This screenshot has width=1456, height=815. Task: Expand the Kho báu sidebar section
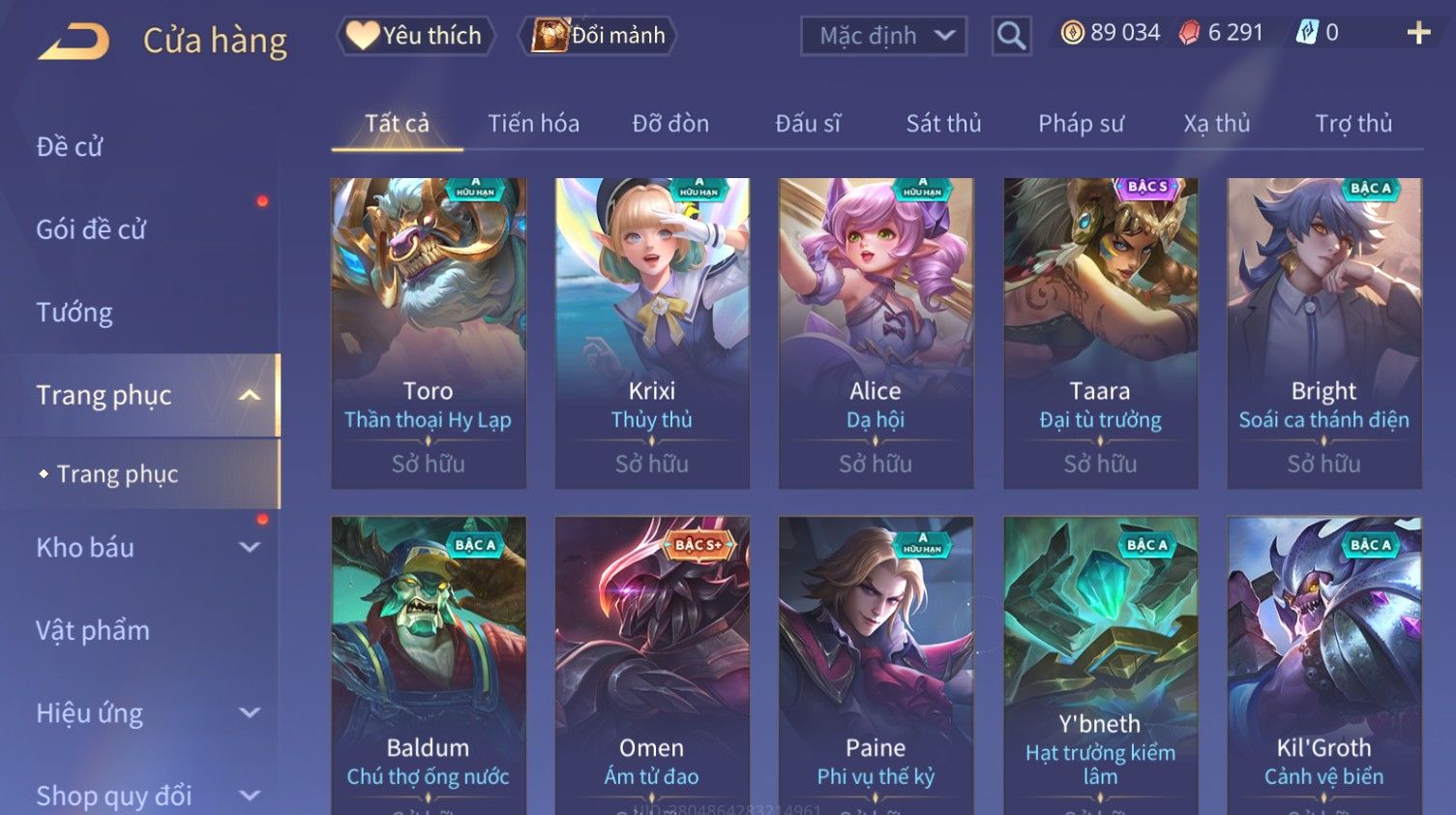tap(250, 547)
